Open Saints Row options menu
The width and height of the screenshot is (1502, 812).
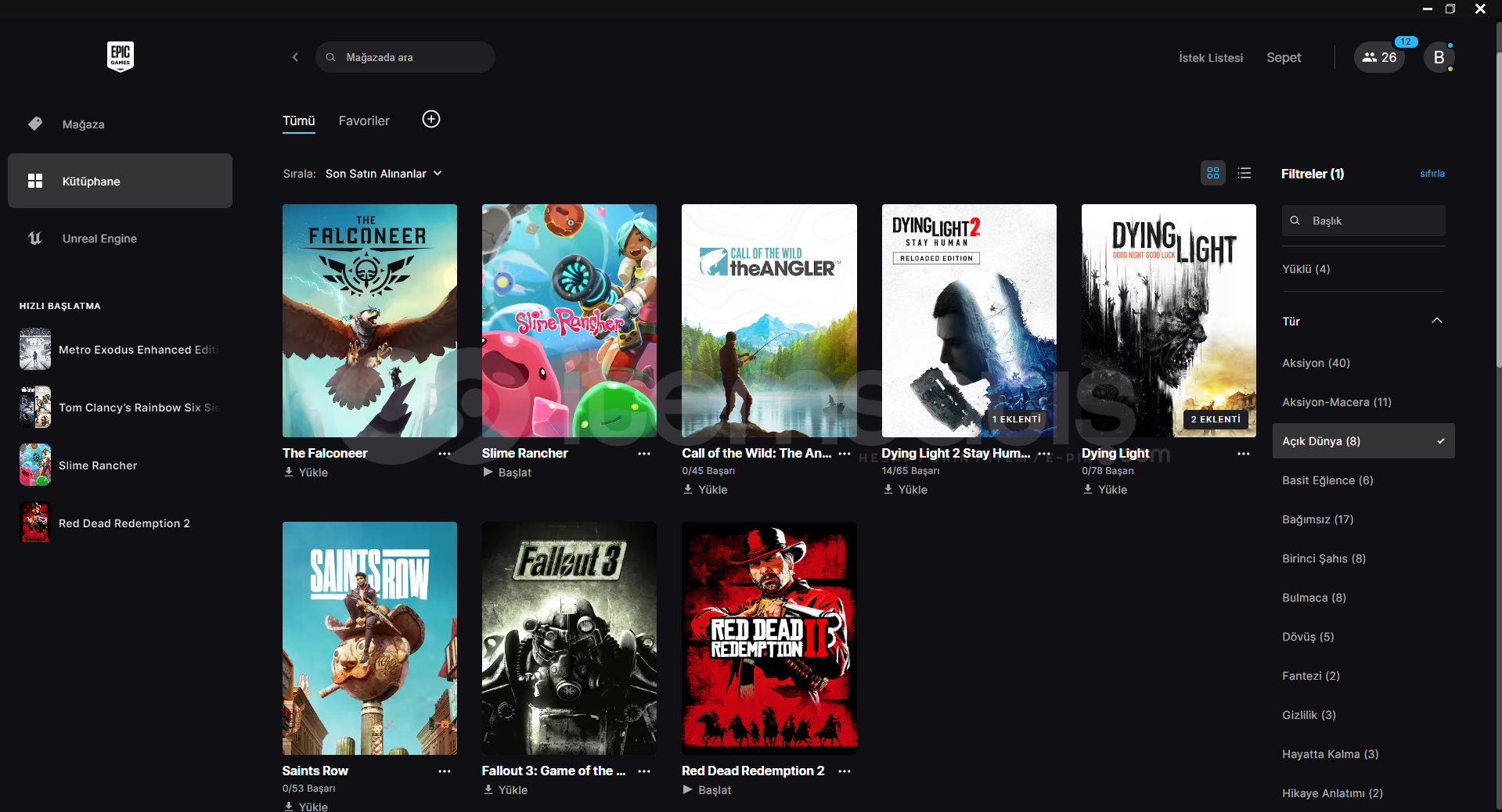point(445,771)
